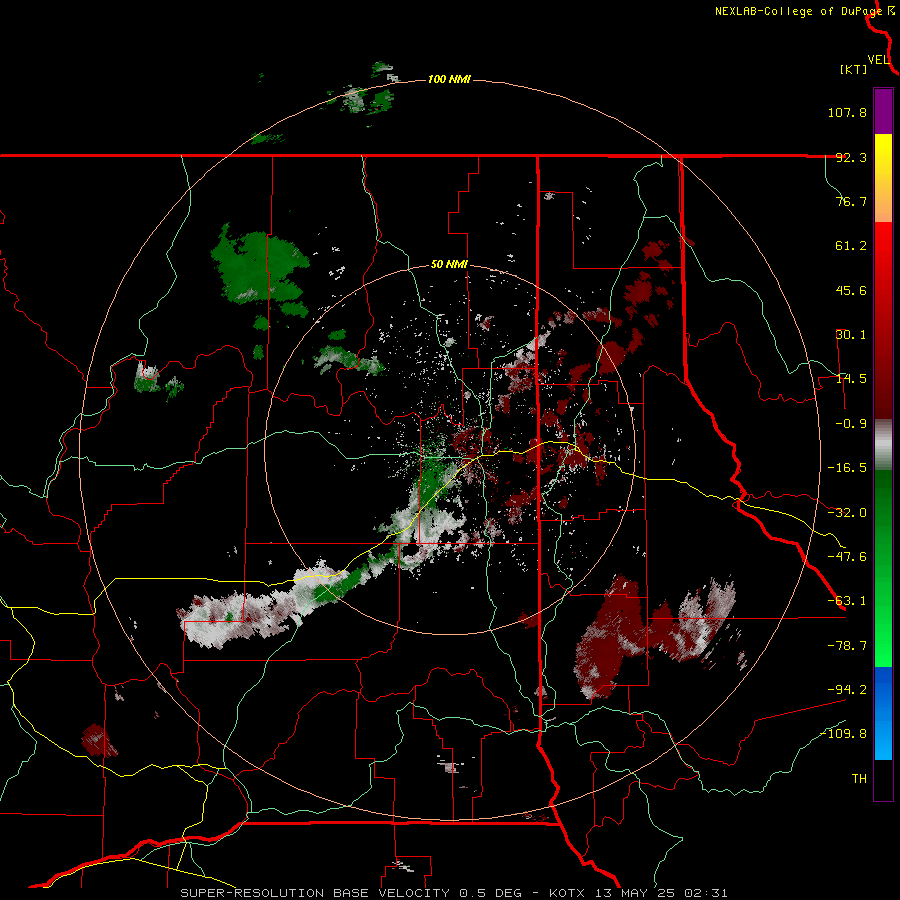This screenshot has height=900, width=900.
Task: Select the 61.2 scale value
Action: tap(851, 246)
